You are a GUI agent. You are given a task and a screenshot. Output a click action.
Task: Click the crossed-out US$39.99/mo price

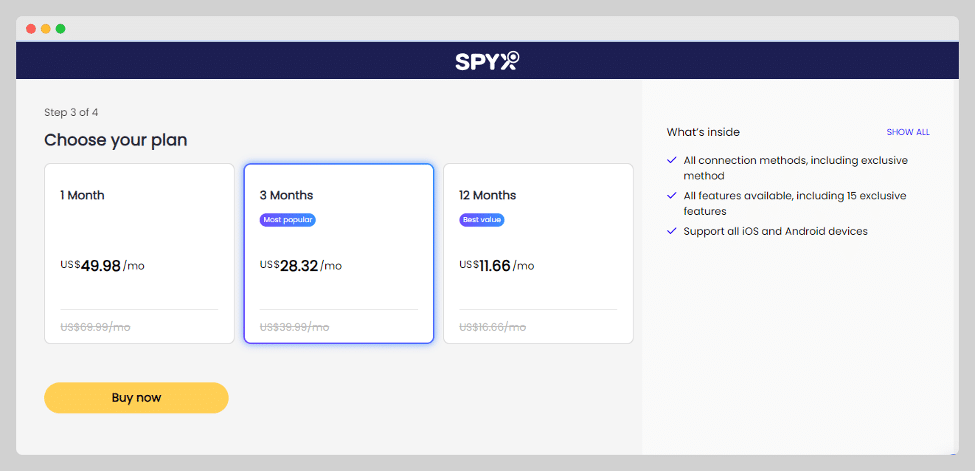[x=294, y=327]
